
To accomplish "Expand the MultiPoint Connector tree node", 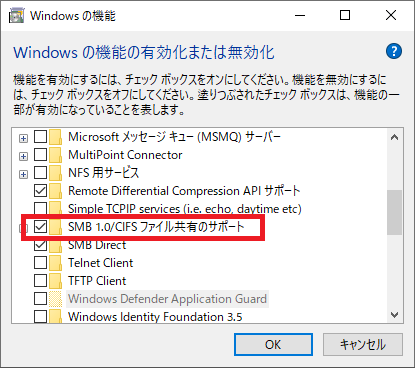I will pos(23,156).
